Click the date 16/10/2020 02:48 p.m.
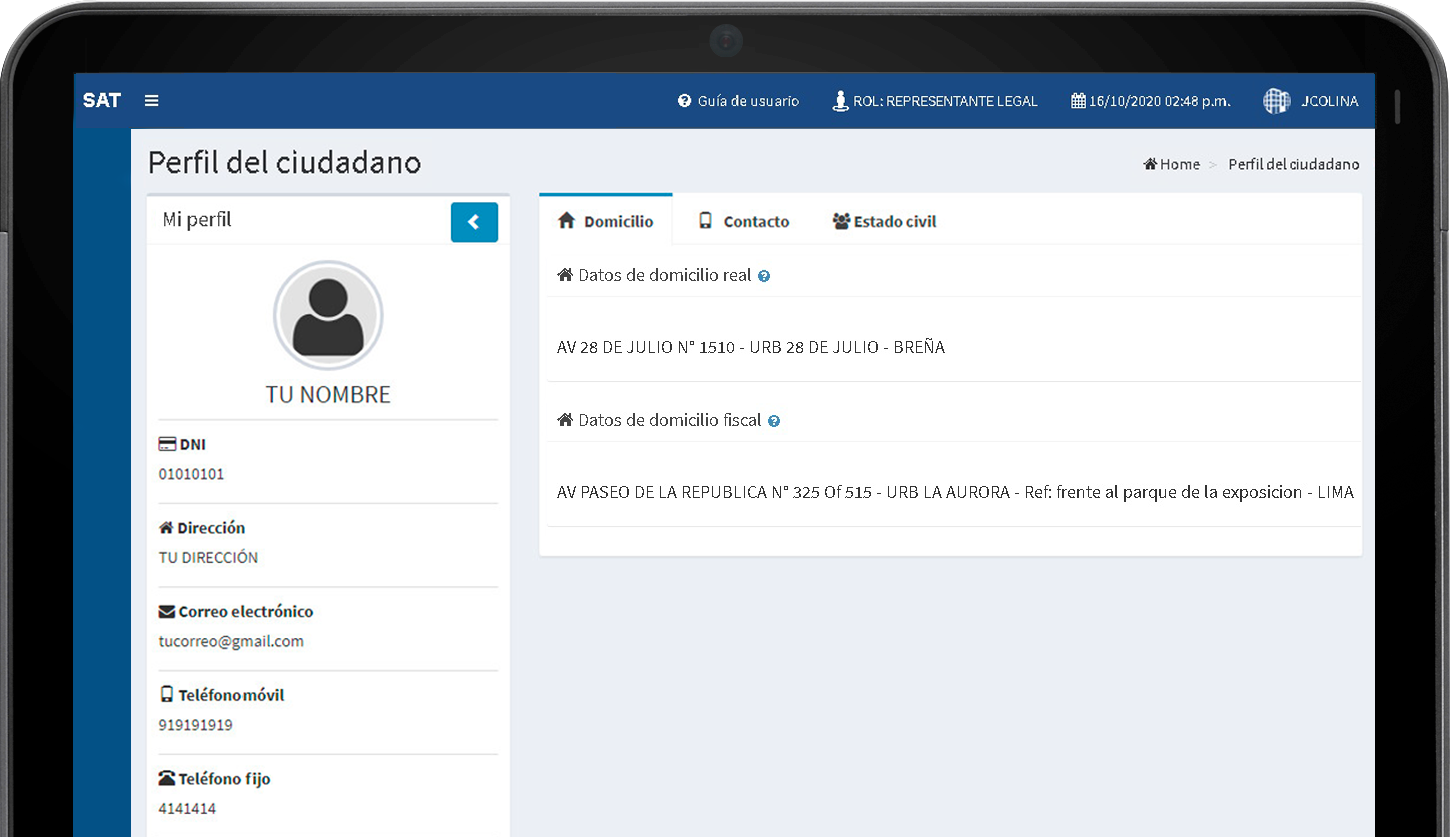The image size is (1450, 837). pos(1160,101)
